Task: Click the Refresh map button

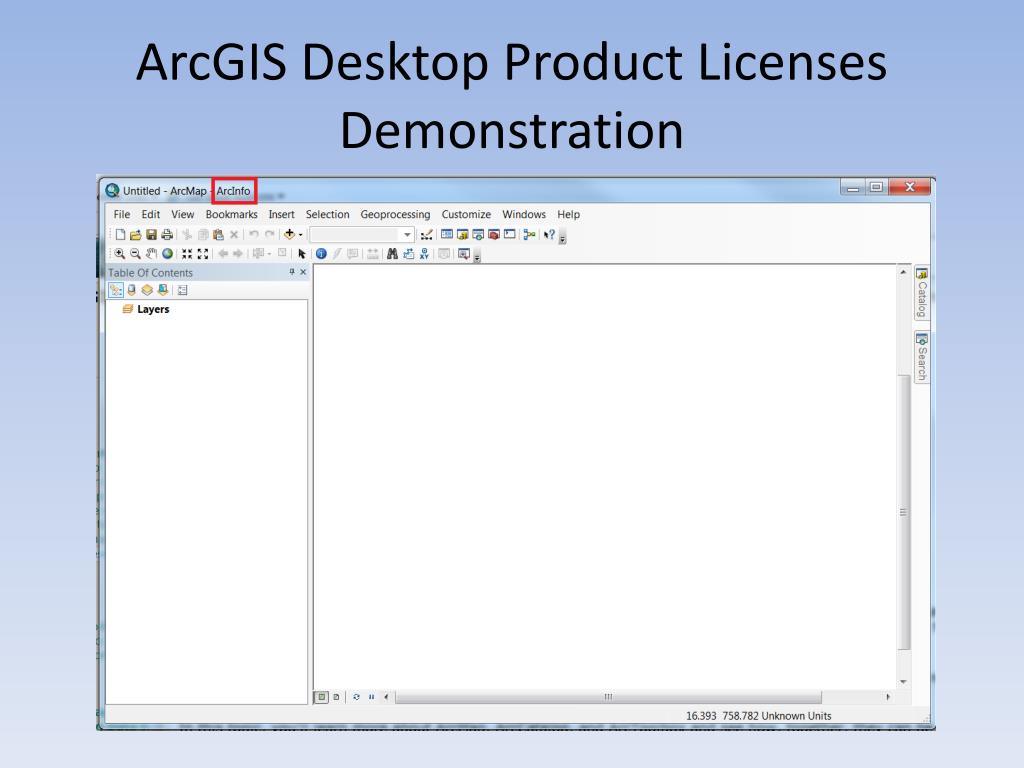Action: (x=356, y=697)
